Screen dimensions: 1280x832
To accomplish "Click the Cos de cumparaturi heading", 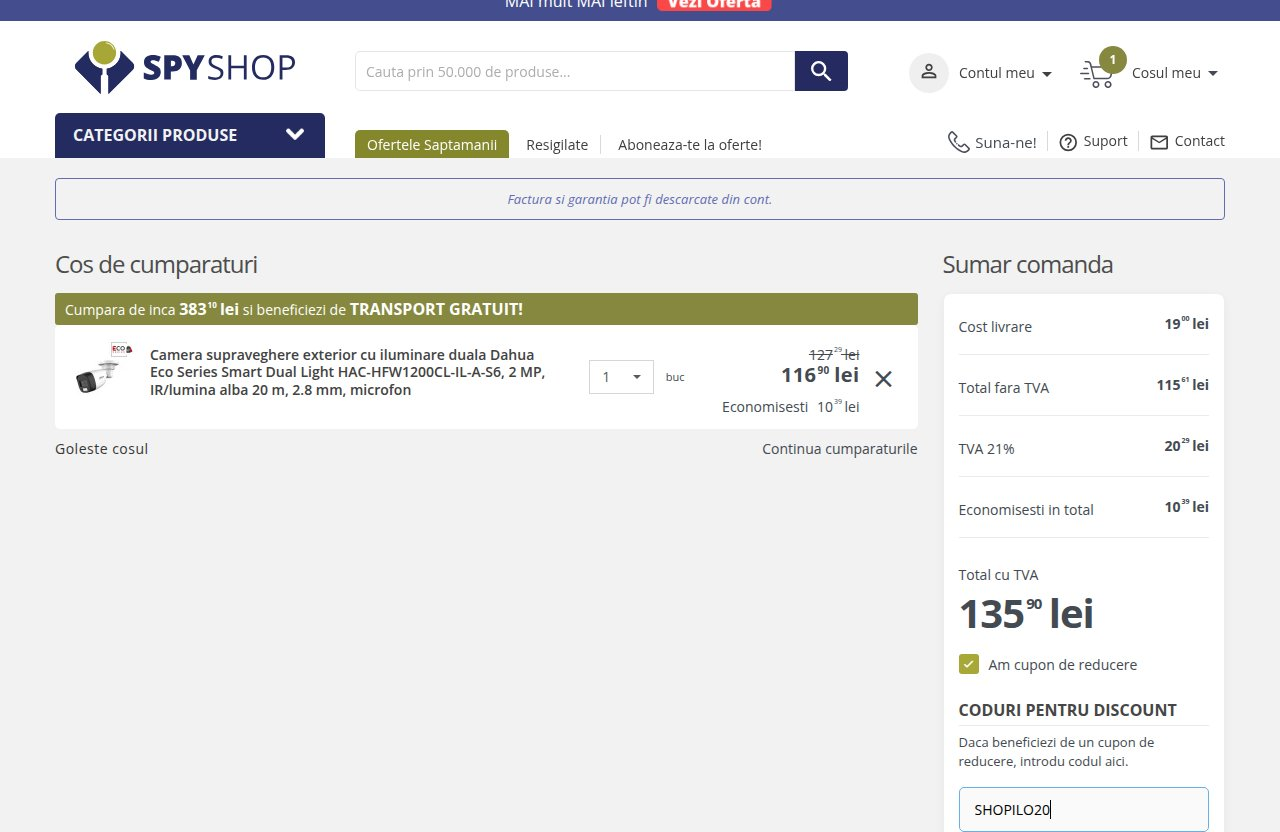I will 156,265.
